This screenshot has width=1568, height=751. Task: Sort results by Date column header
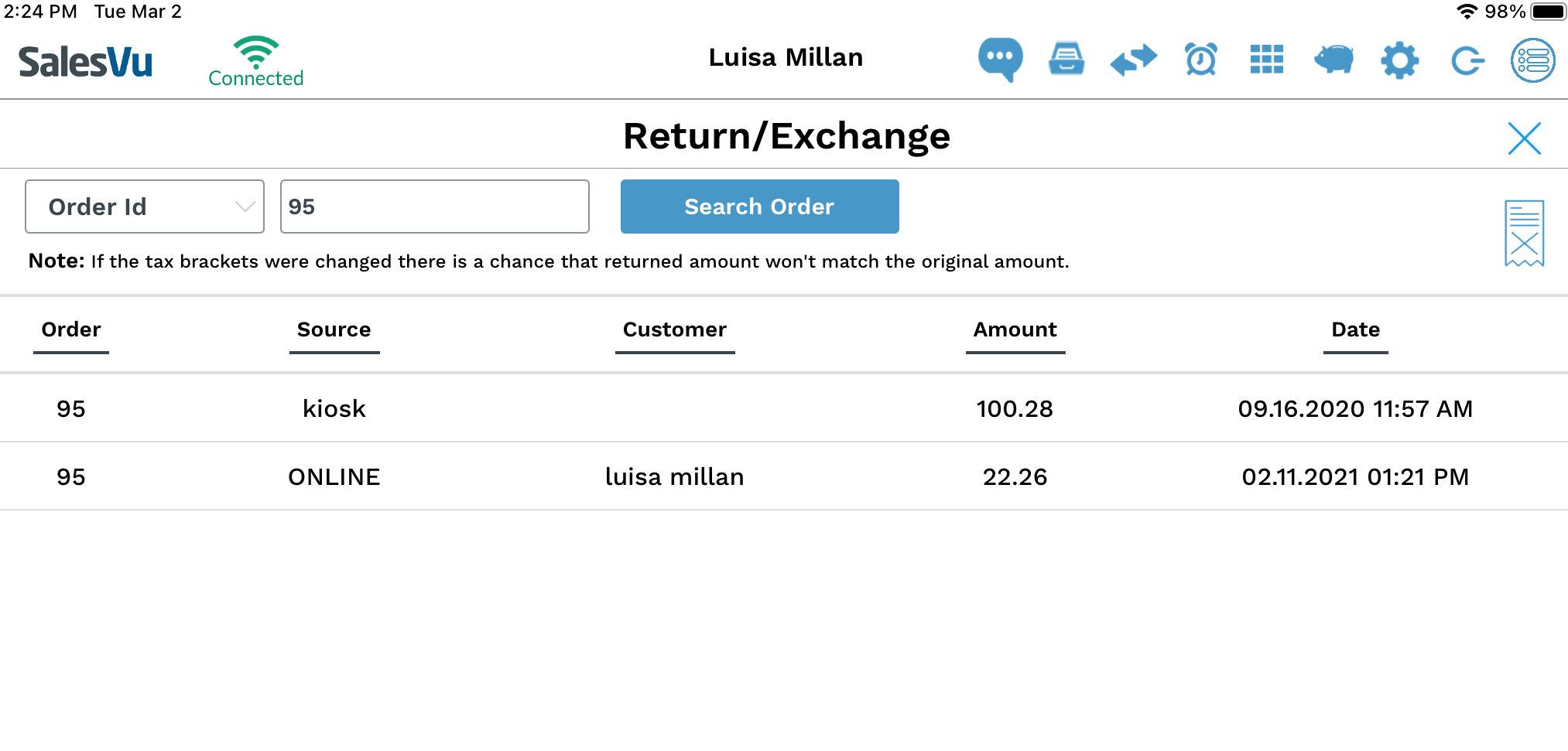click(1355, 330)
